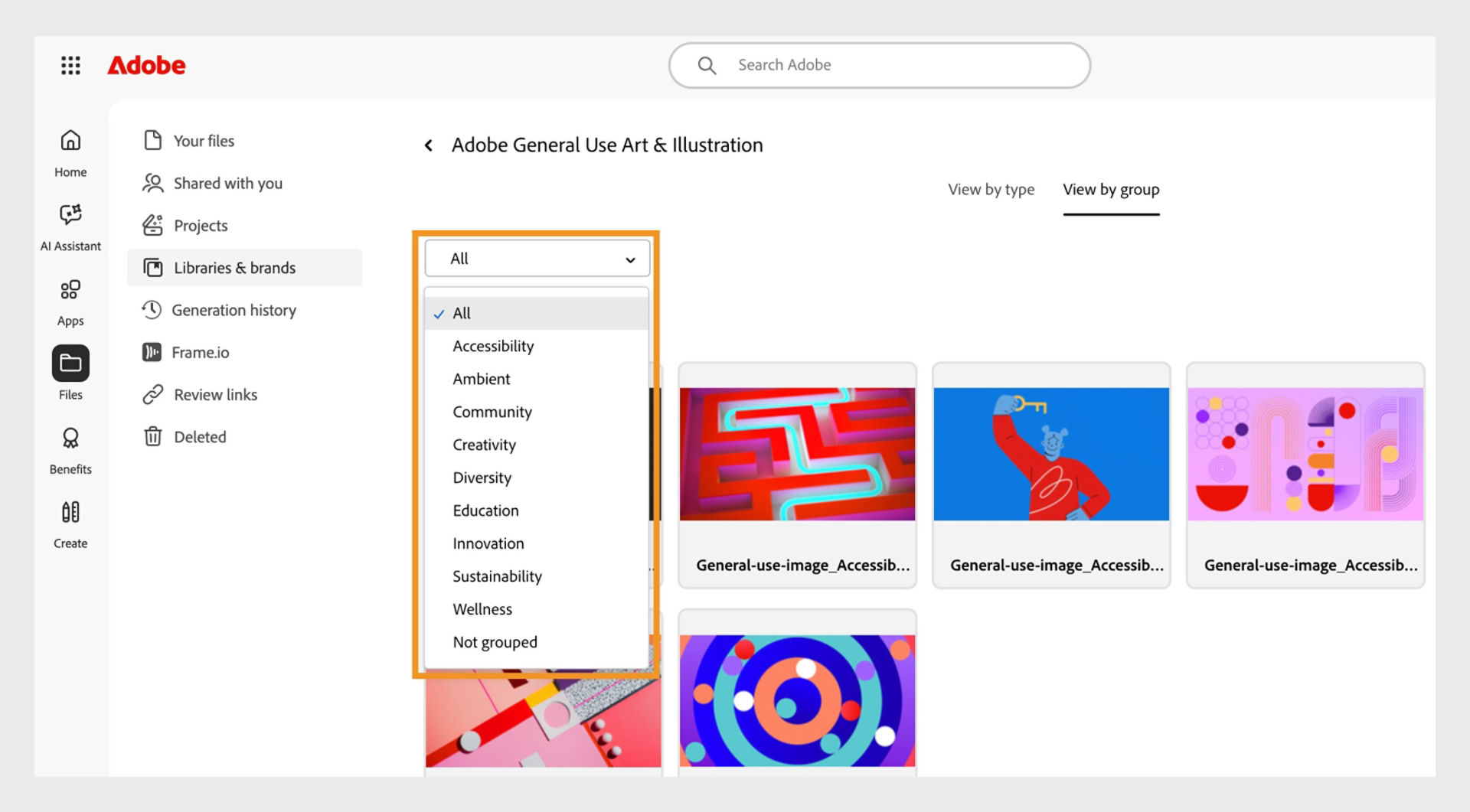
Task: Open the All group filter dropdown
Action: 537,259
